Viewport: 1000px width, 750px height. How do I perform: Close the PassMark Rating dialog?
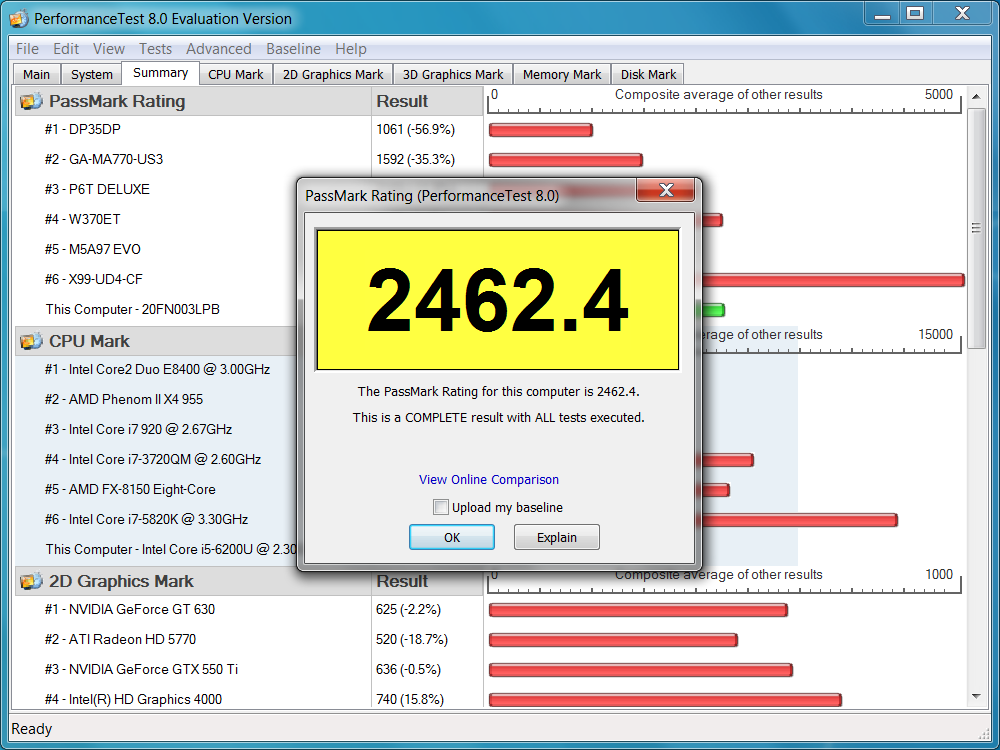tap(665, 190)
